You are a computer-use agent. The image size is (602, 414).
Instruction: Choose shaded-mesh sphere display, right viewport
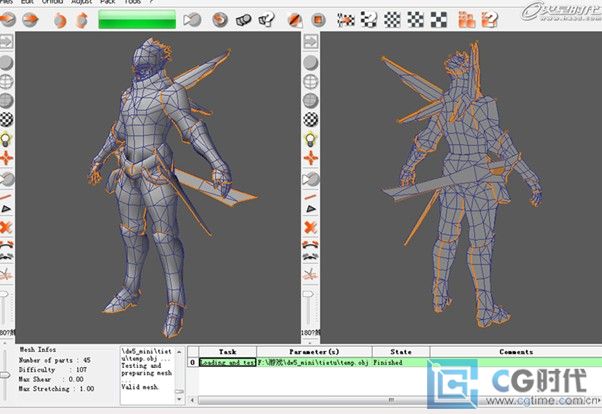point(311,100)
